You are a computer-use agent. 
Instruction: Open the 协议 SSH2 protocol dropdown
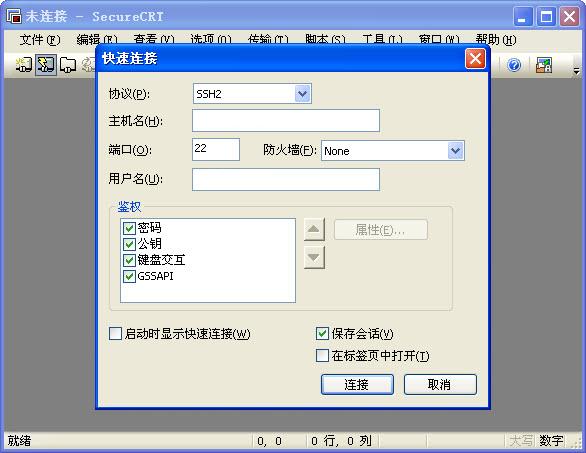click(302, 94)
